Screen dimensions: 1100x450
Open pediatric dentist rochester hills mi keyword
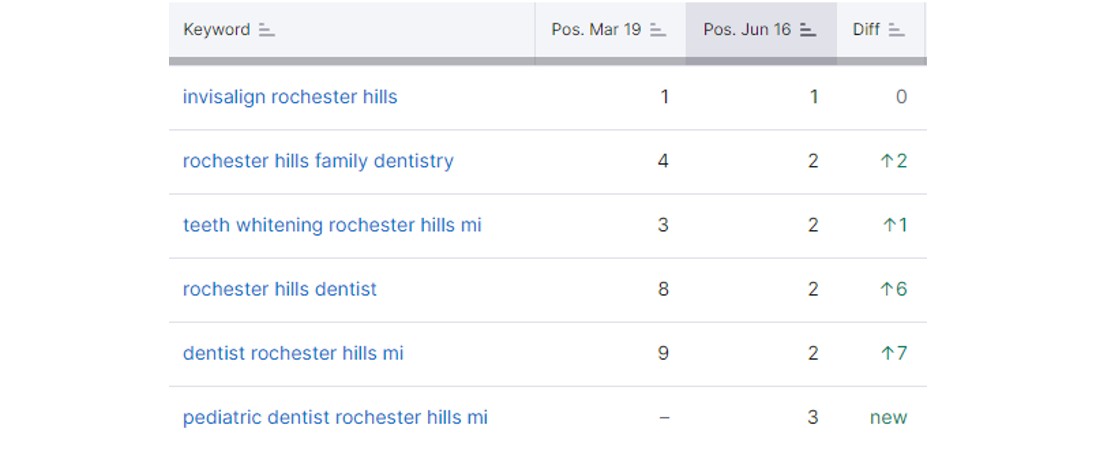(335, 418)
